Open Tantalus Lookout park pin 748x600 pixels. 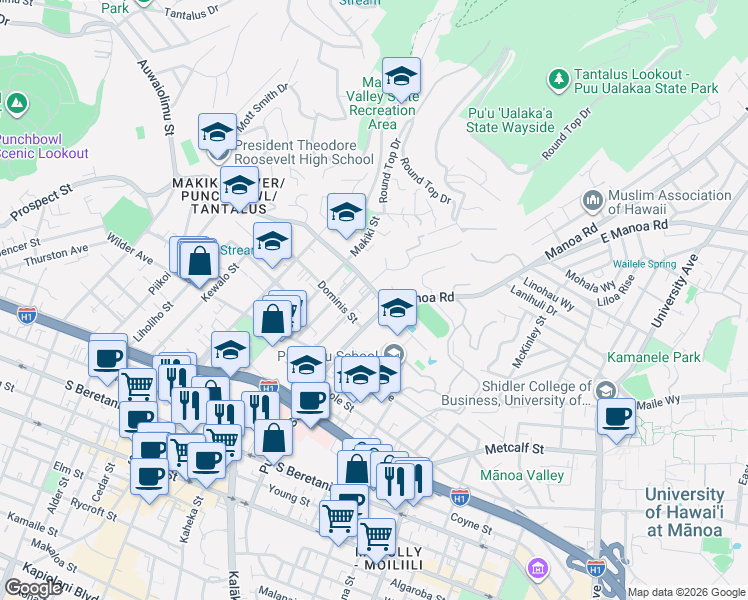click(559, 80)
